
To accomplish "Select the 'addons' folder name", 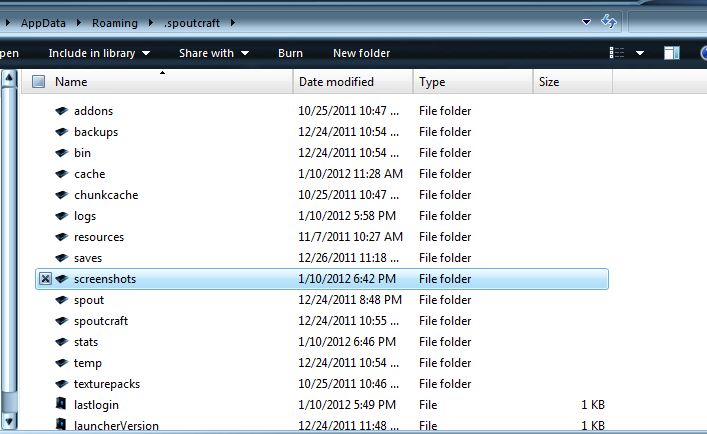I will pyautogui.click(x=93, y=111).
